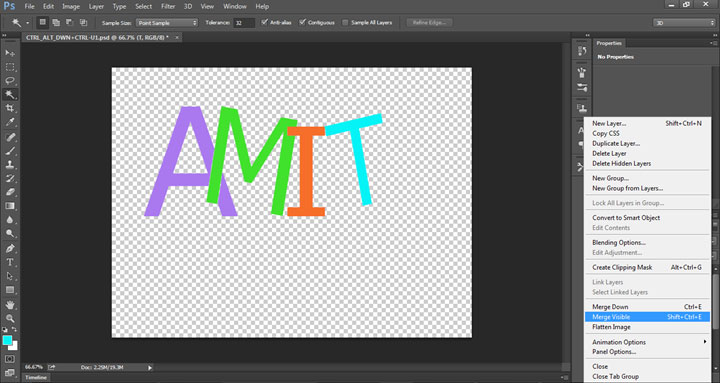This screenshot has height=383, width=720.
Task: Select the Crop tool
Action: [x=10, y=108]
